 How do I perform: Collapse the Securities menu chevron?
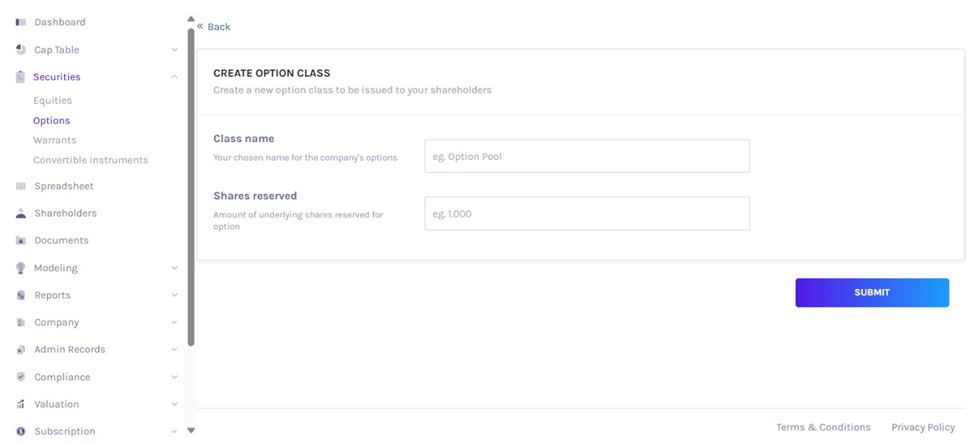[x=175, y=77]
